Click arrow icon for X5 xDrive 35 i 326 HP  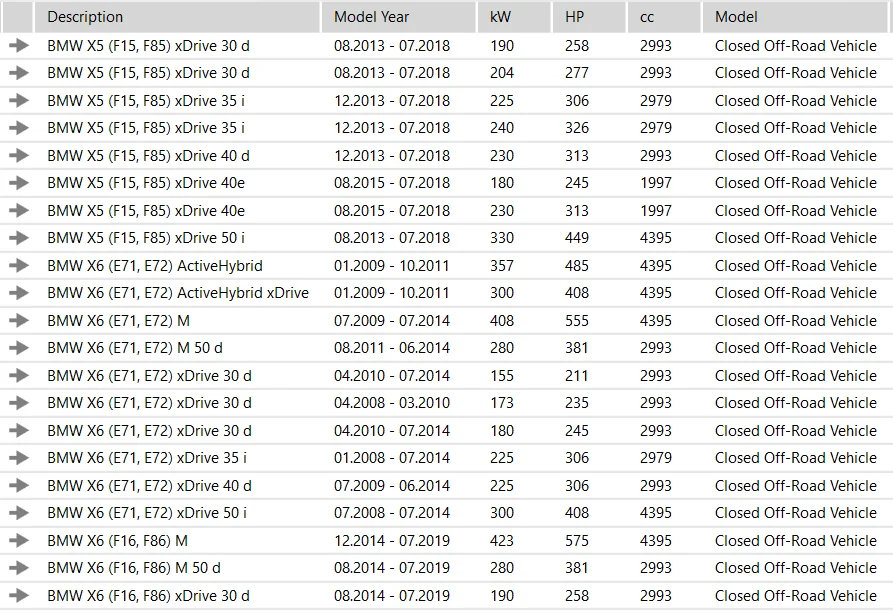[x=18, y=128]
